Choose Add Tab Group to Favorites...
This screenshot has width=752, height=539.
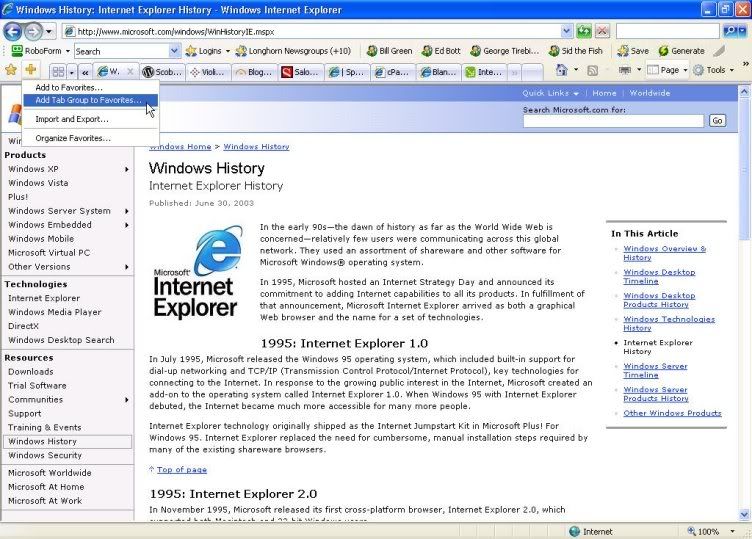point(91,100)
